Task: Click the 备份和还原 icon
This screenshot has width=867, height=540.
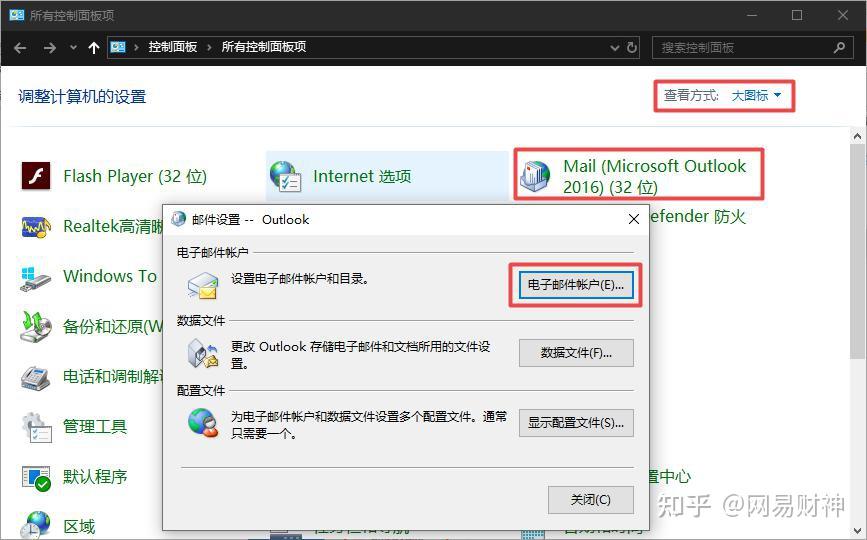Action: click(35, 327)
